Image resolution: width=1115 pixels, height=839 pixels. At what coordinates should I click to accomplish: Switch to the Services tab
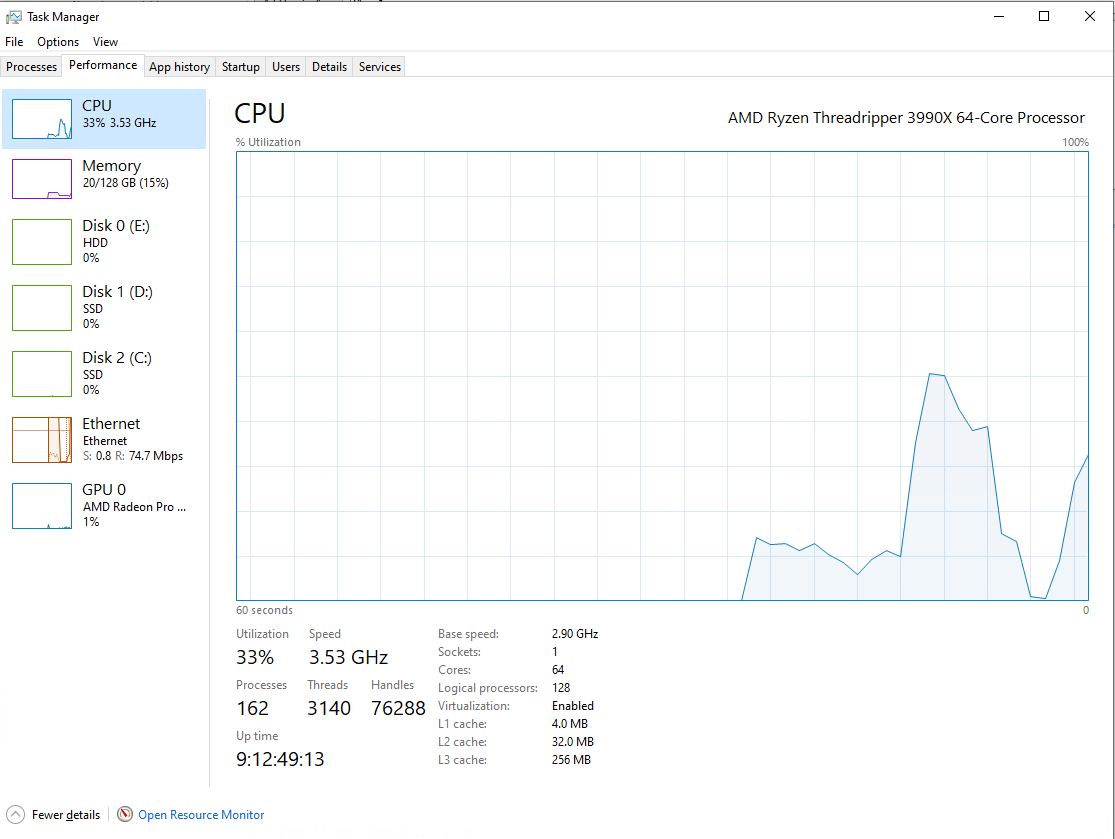tap(378, 66)
